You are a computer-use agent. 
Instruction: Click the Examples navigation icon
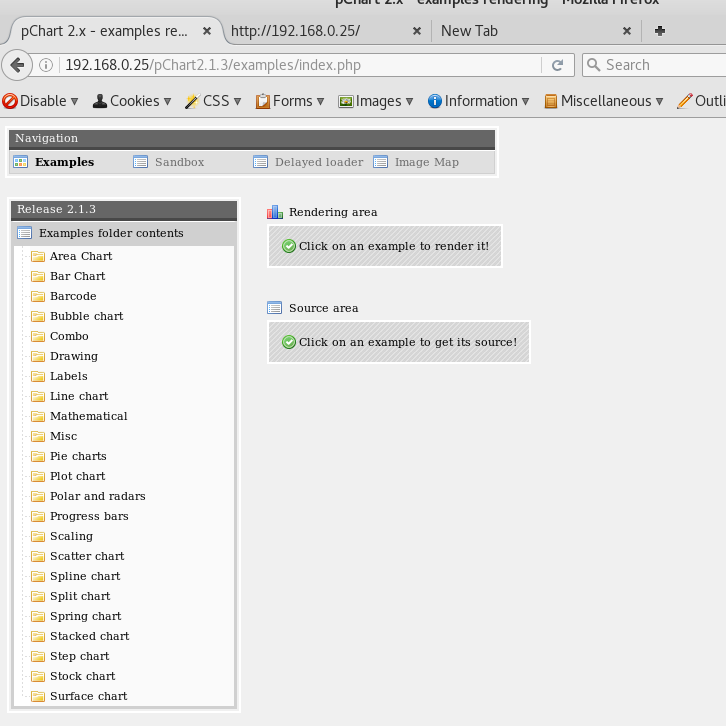(x=21, y=162)
